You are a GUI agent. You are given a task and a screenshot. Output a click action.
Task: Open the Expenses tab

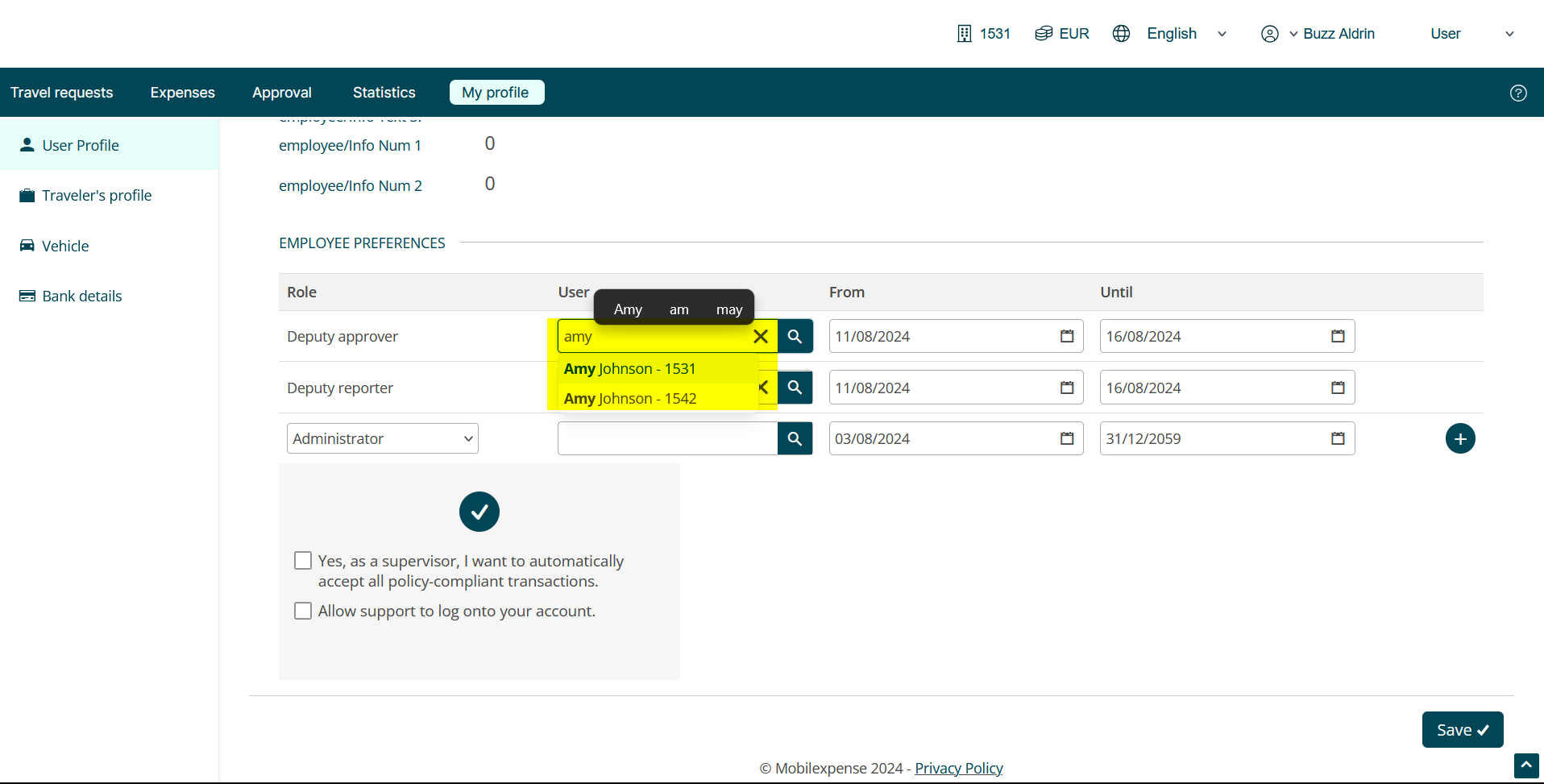[182, 93]
